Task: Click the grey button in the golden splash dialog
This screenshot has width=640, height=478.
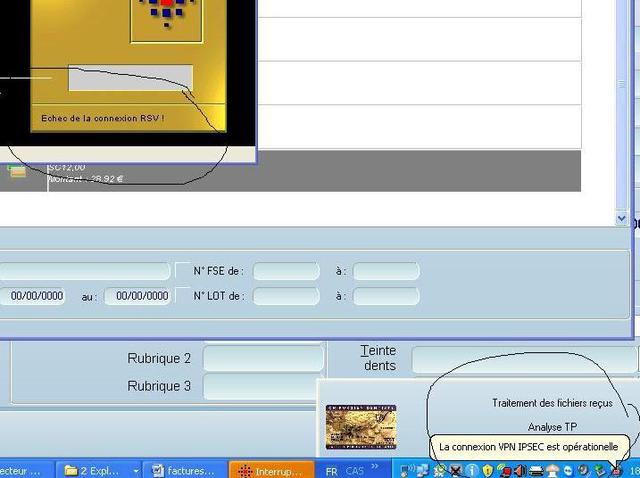Action: pyautogui.click(x=130, y=78)
